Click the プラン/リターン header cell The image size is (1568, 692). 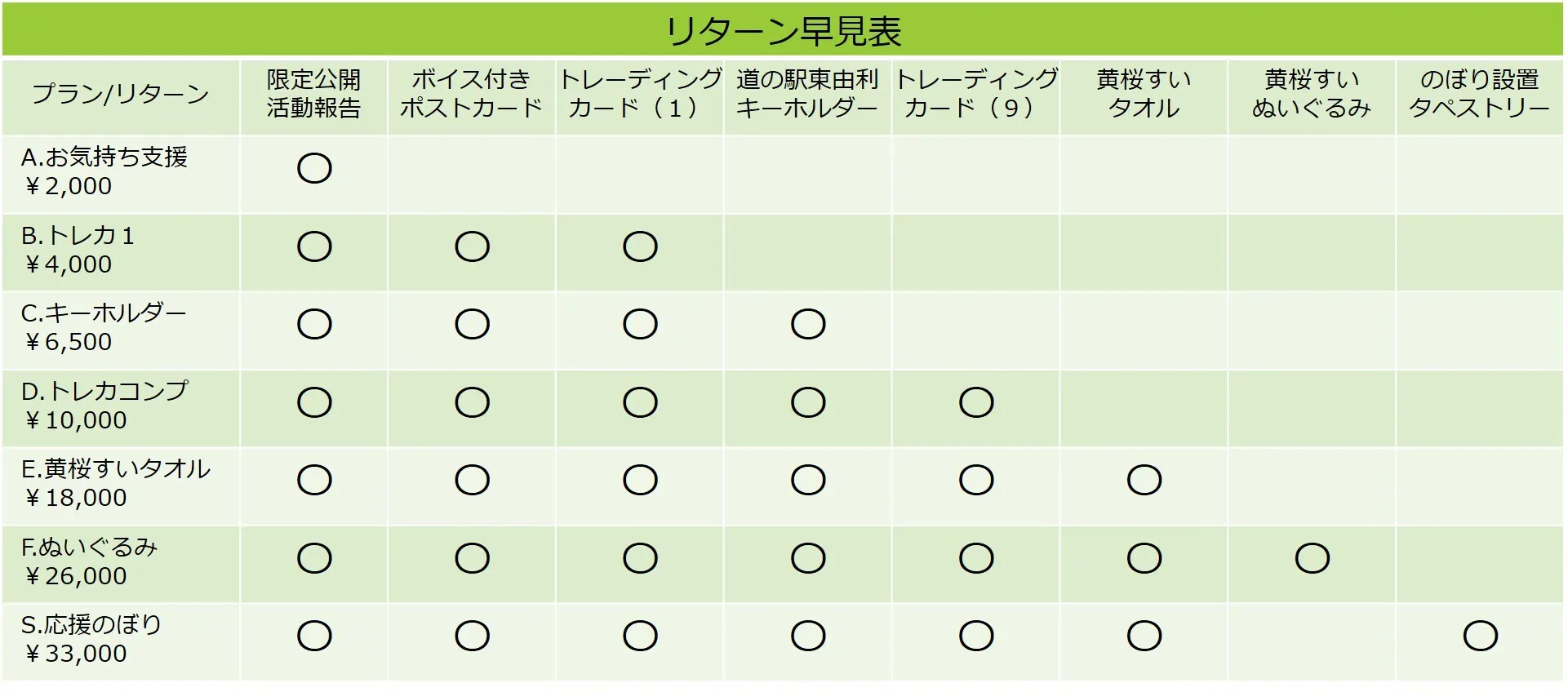click(x=121, y=95)
